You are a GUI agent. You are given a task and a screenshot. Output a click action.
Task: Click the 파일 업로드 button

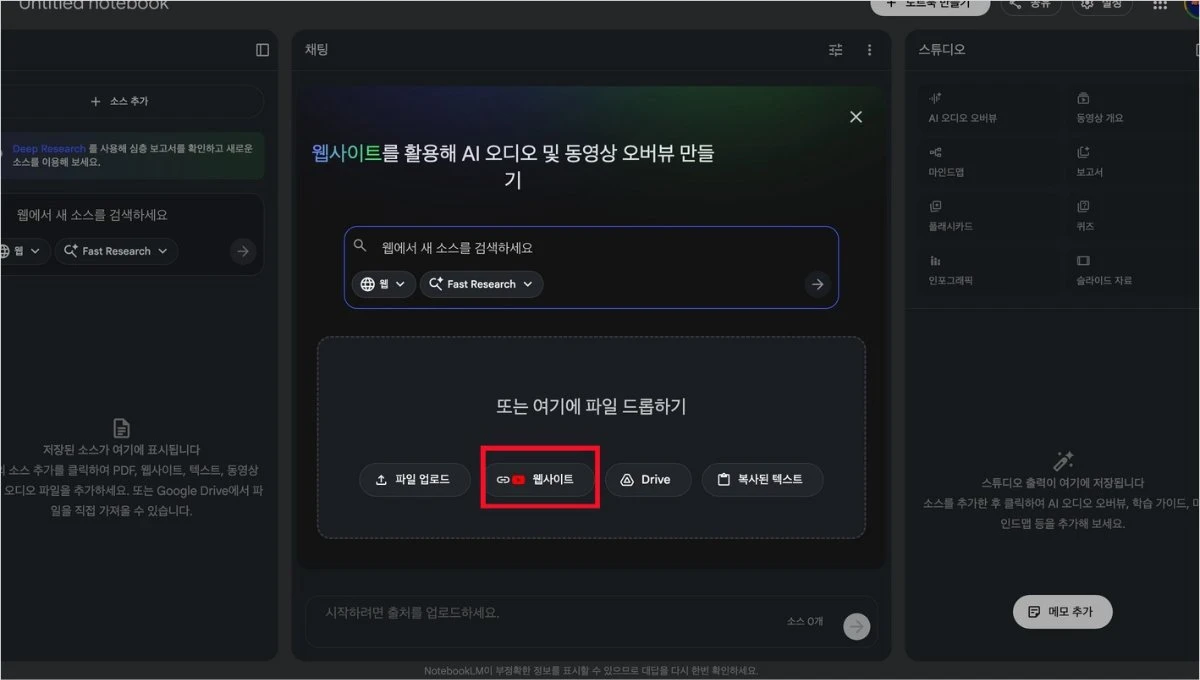click(415, 480)
